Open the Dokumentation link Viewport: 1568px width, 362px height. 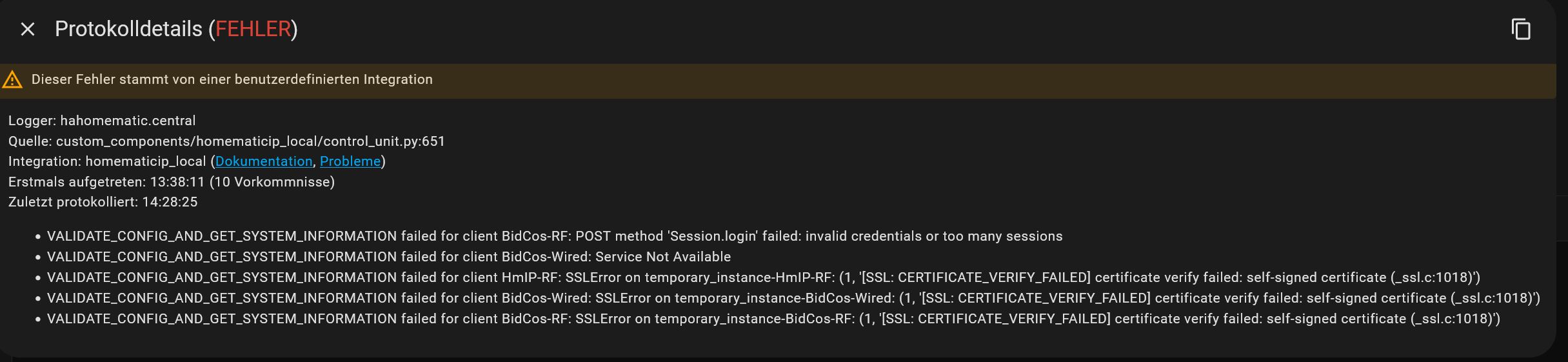(264, 161)
